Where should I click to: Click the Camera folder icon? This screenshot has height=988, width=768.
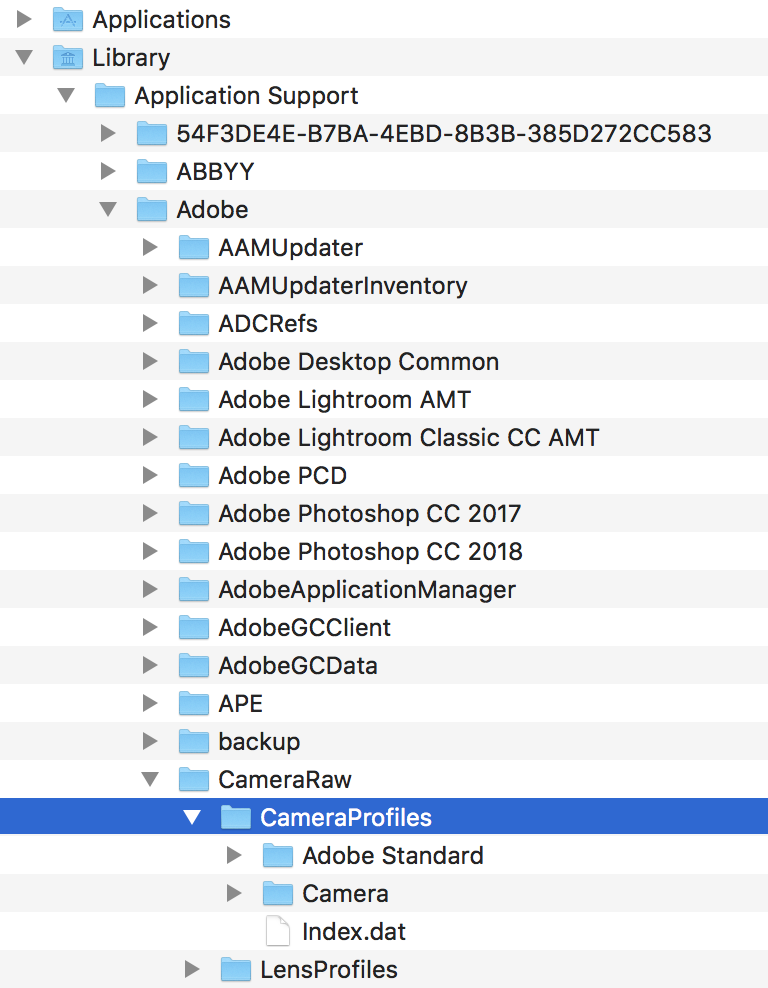pyautogui.click(x=278, y=893)
